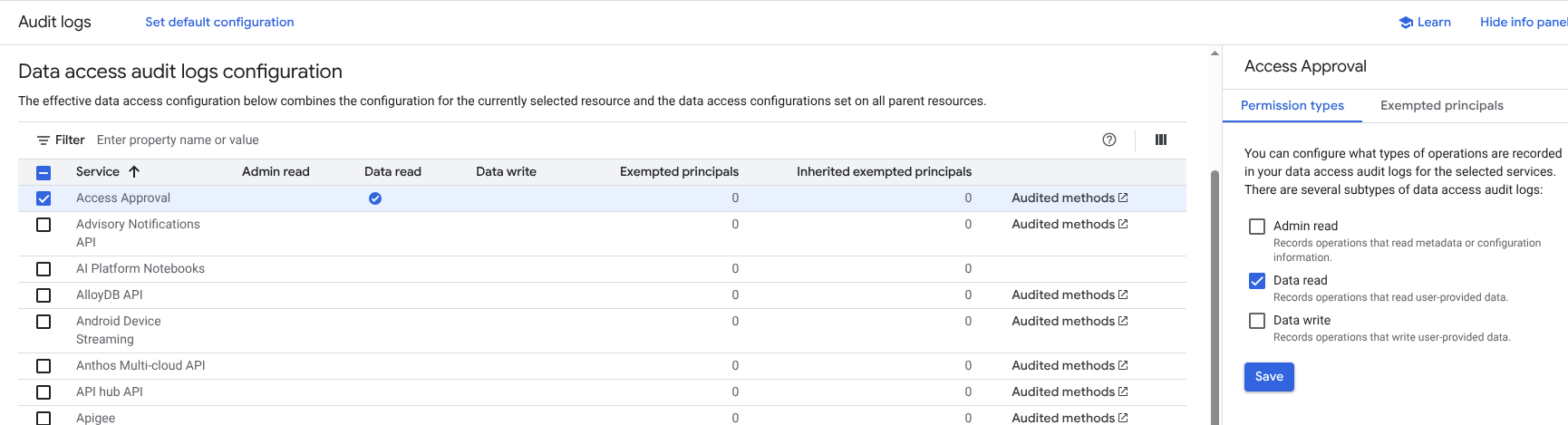Click Hide info panel
The width and height of the screenshot is (1568, 425).
(x=1523, y=22)
